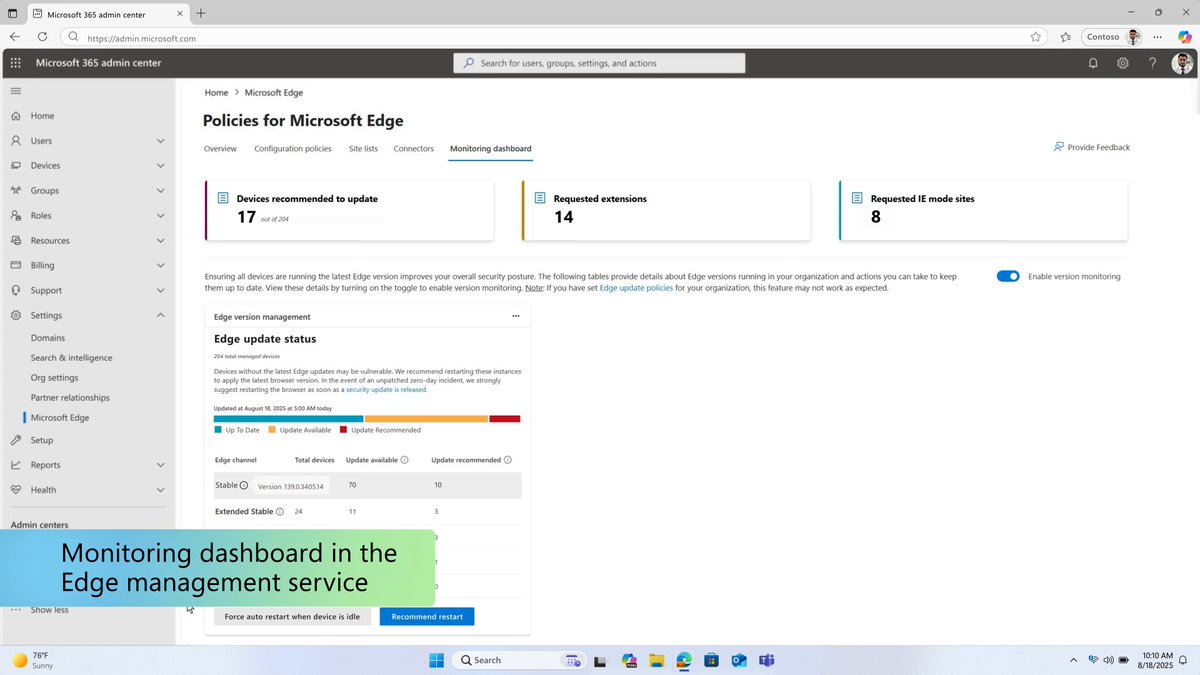
Task: Open browser Settings and more ellipsis
Action: [1157, 37]
